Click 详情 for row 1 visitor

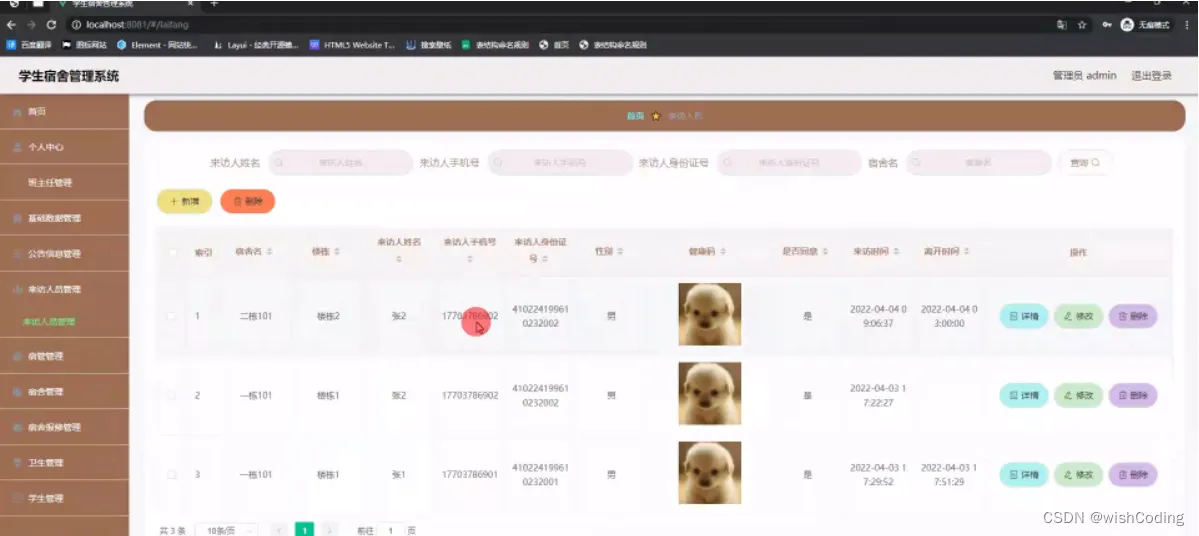pyautogui.click(x=1024, y=316)
